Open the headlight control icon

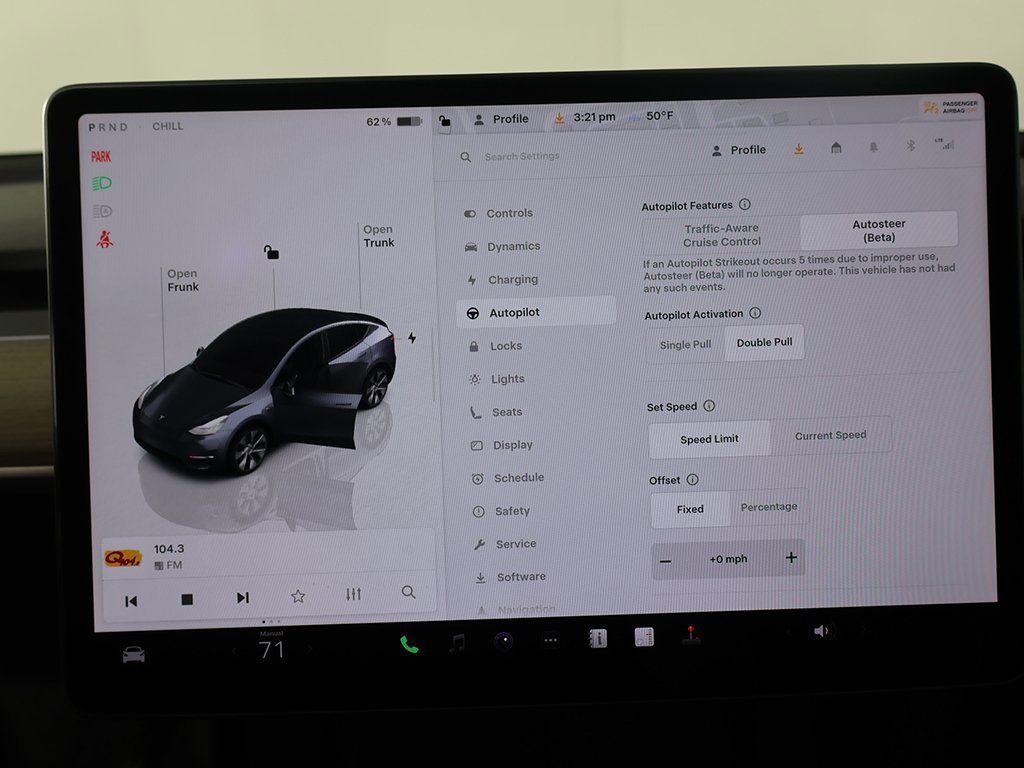coord(100,183)
